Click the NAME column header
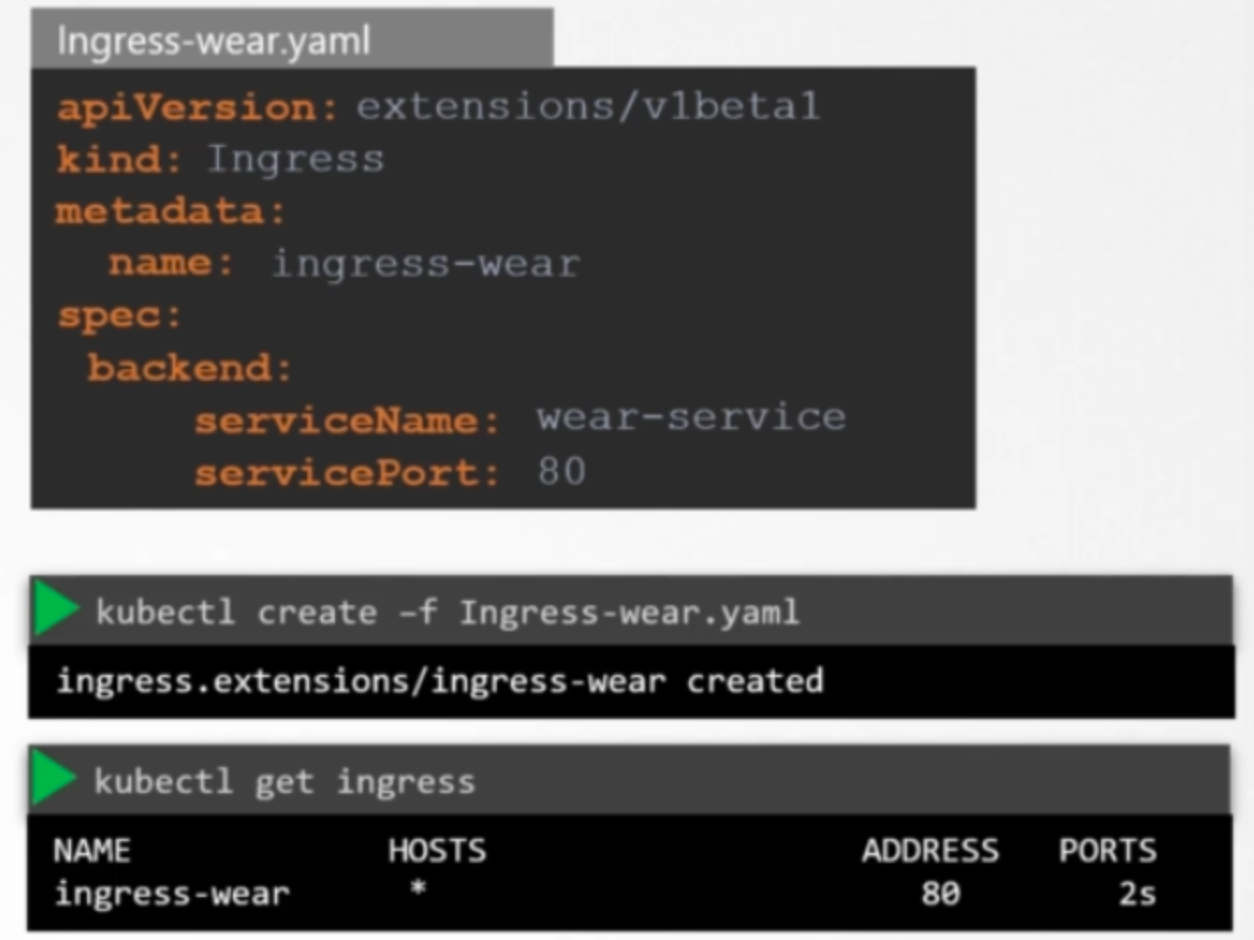1254x940 pixels. (x=92, y=850)
